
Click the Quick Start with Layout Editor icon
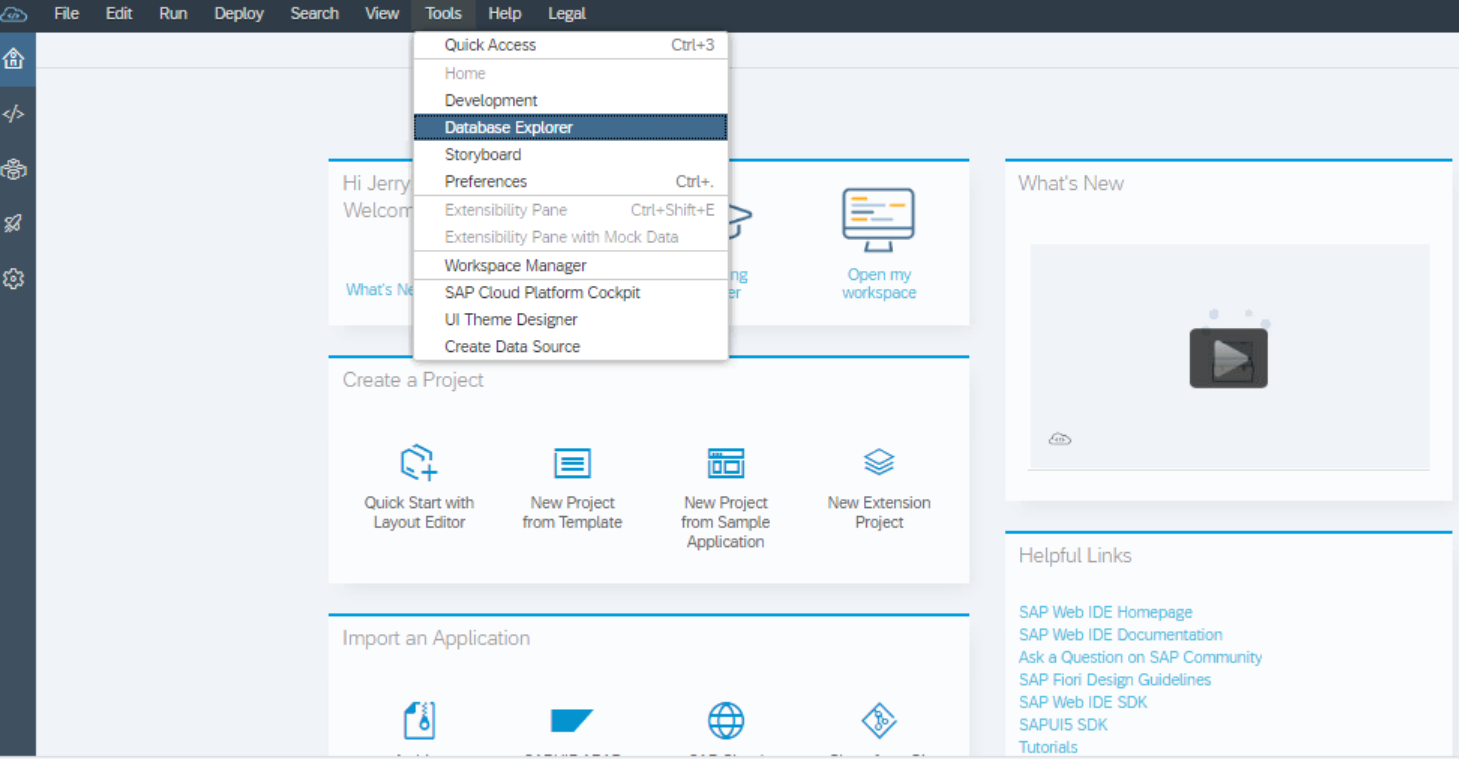(x=419, y=463)
